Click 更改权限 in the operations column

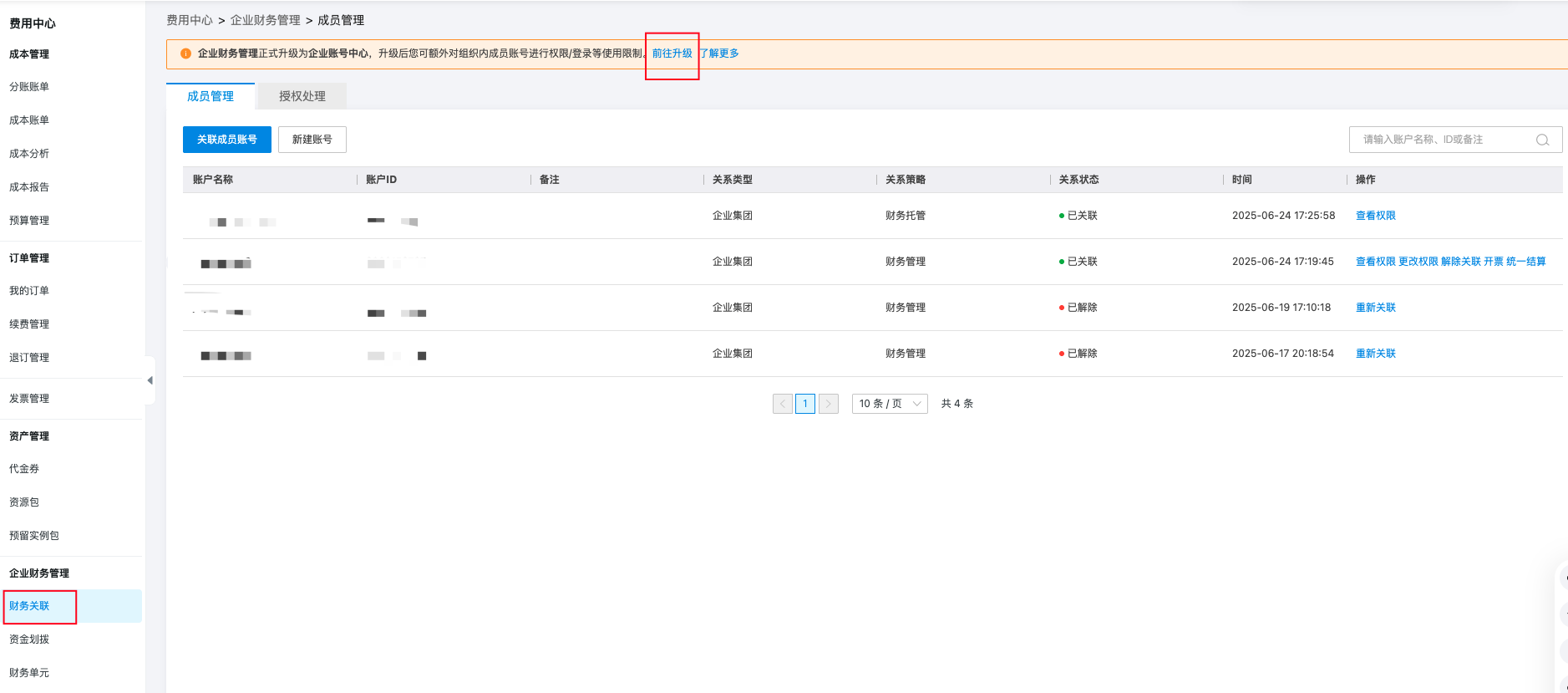(1418, 262)
